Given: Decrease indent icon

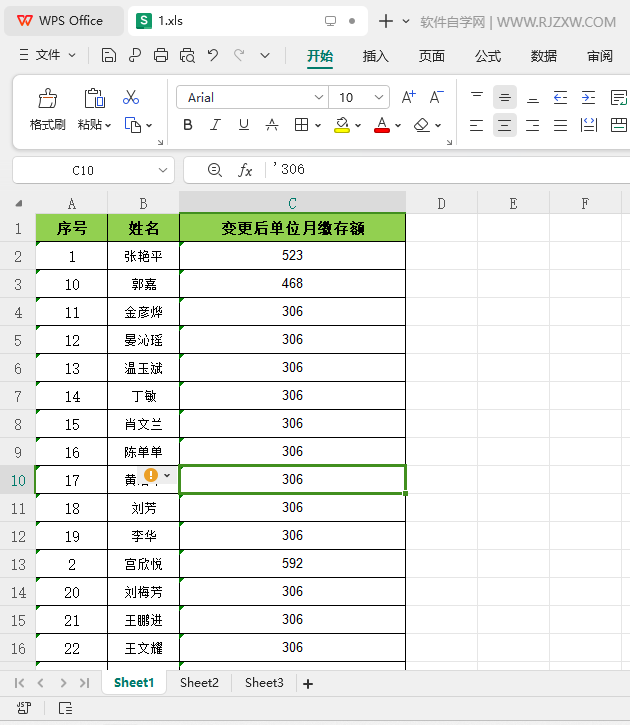Looking at the screenshot, I should tap(560, 98).
